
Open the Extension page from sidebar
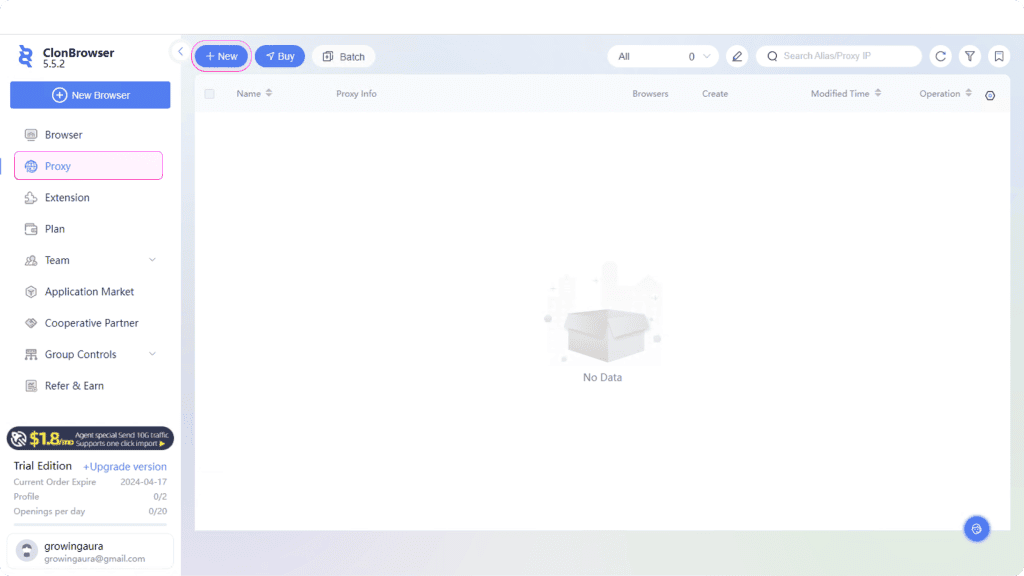click(x=67, y=198)
